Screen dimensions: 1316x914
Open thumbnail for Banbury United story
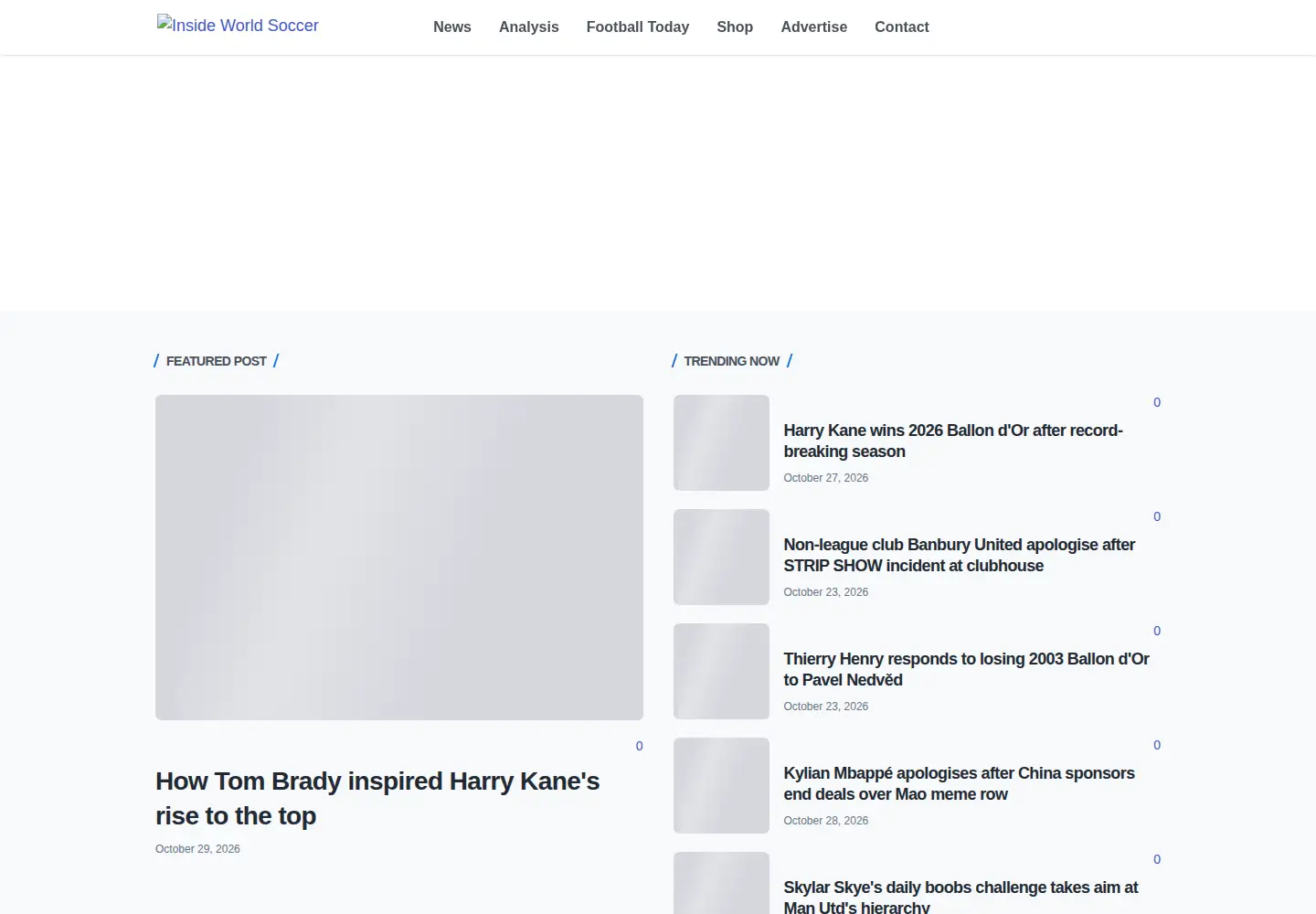[722, 557]
